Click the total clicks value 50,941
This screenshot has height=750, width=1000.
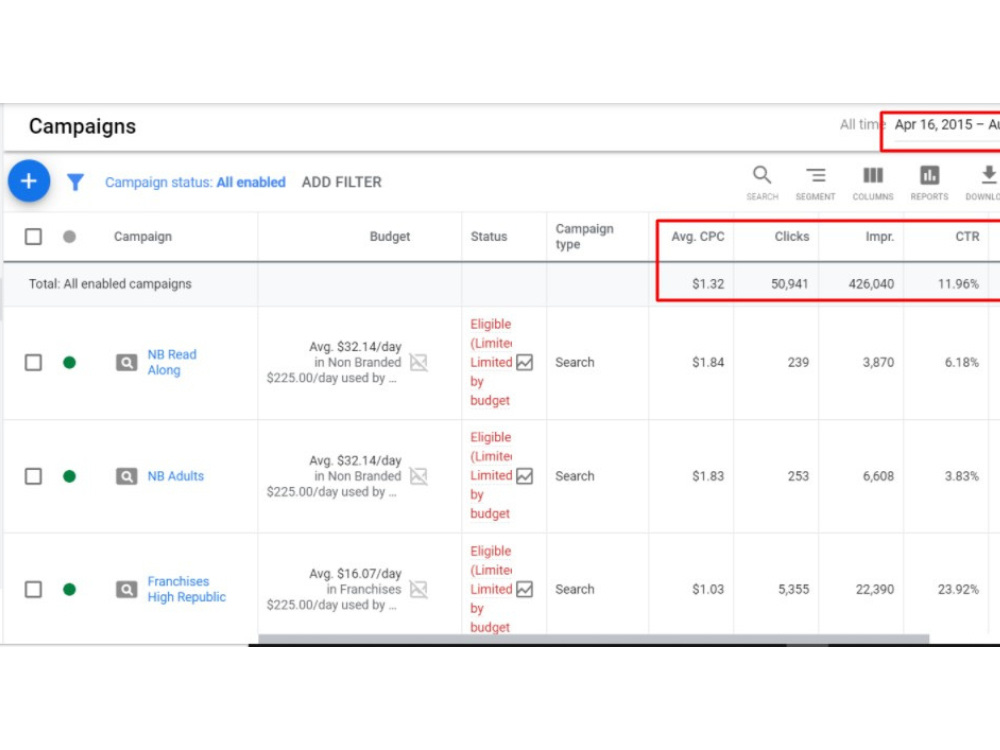click(x=790, y=284)
